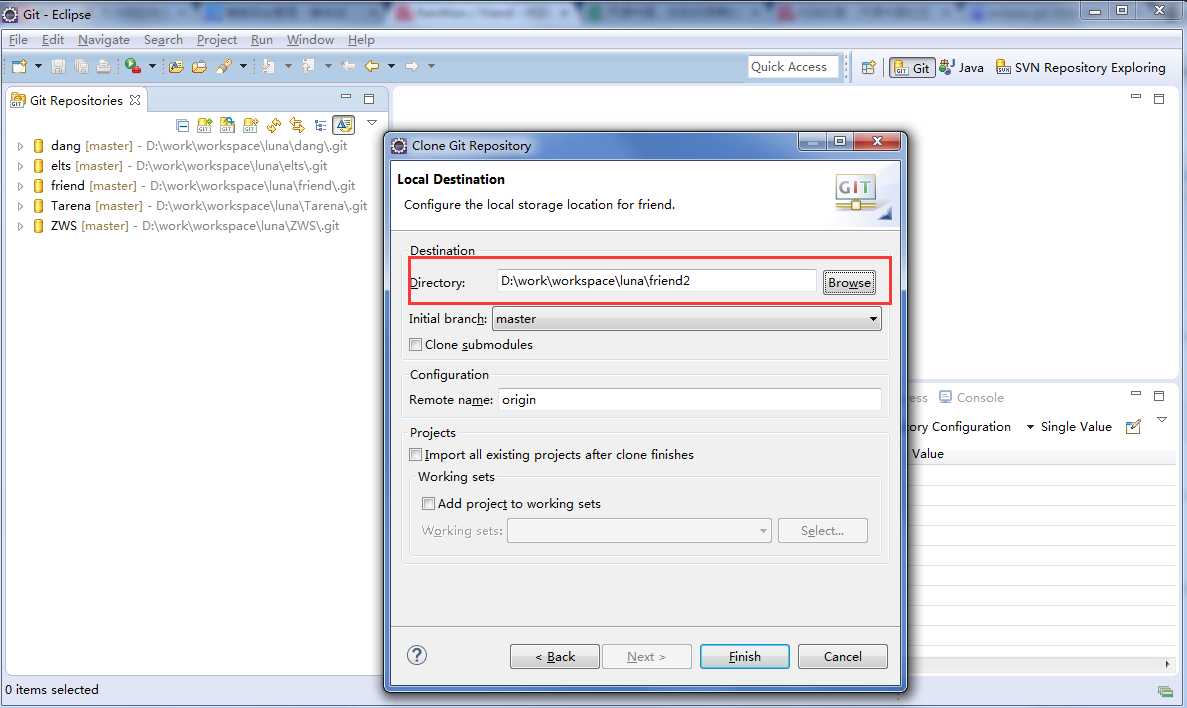Click the Run with red toolbox icon
The image size is (1187, 708).
(x=132, y=67)
